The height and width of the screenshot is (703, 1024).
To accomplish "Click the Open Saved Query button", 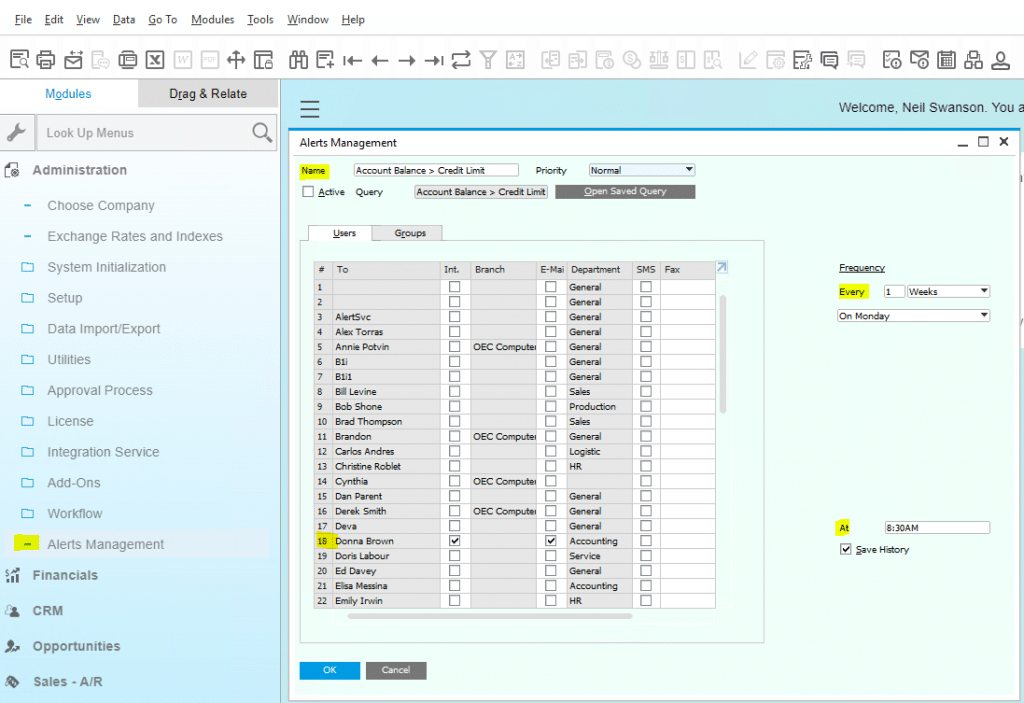I will click(x=625, y=191).
